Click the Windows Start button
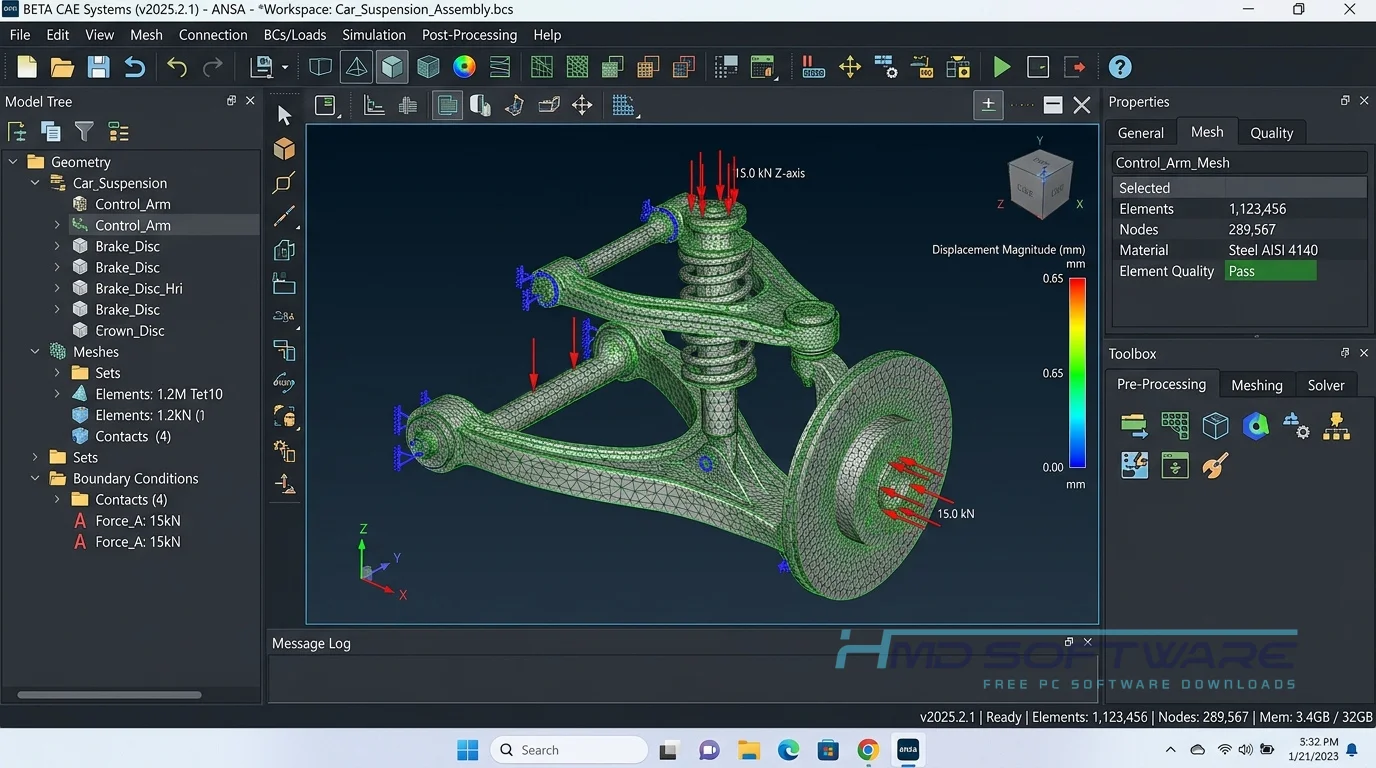Viewport: 1376px width, 768px height. (467, 749)
